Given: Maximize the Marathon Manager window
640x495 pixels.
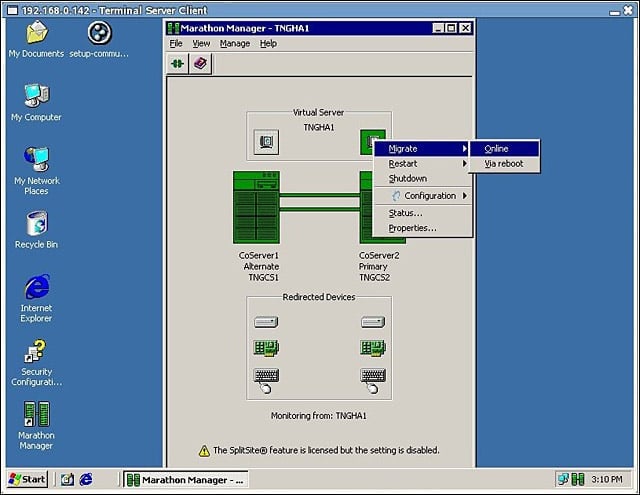Looking at the screenshot, I should pyautogui.click(x=451, y=28).
